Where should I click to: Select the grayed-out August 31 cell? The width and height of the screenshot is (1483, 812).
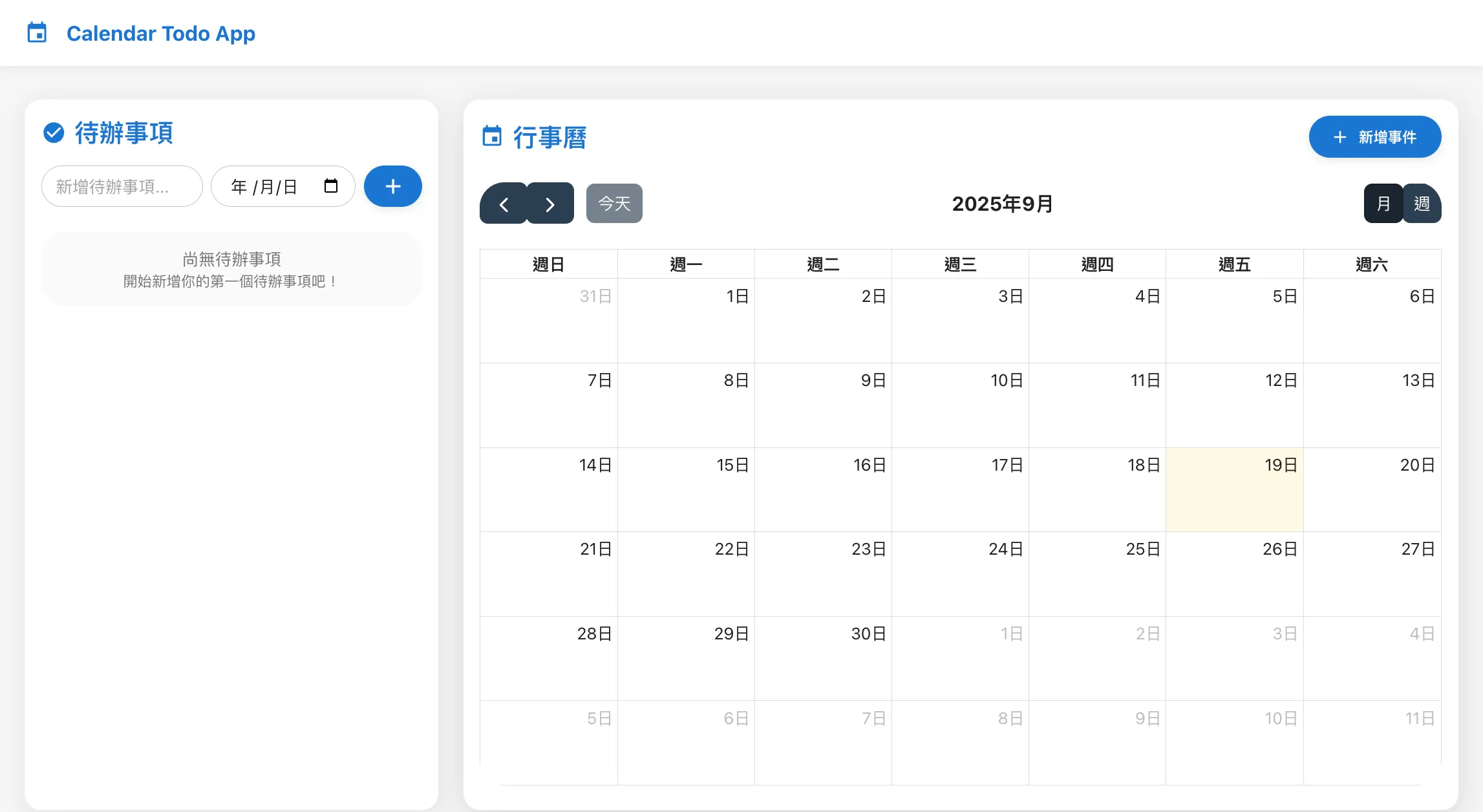(x=548, y=321)
